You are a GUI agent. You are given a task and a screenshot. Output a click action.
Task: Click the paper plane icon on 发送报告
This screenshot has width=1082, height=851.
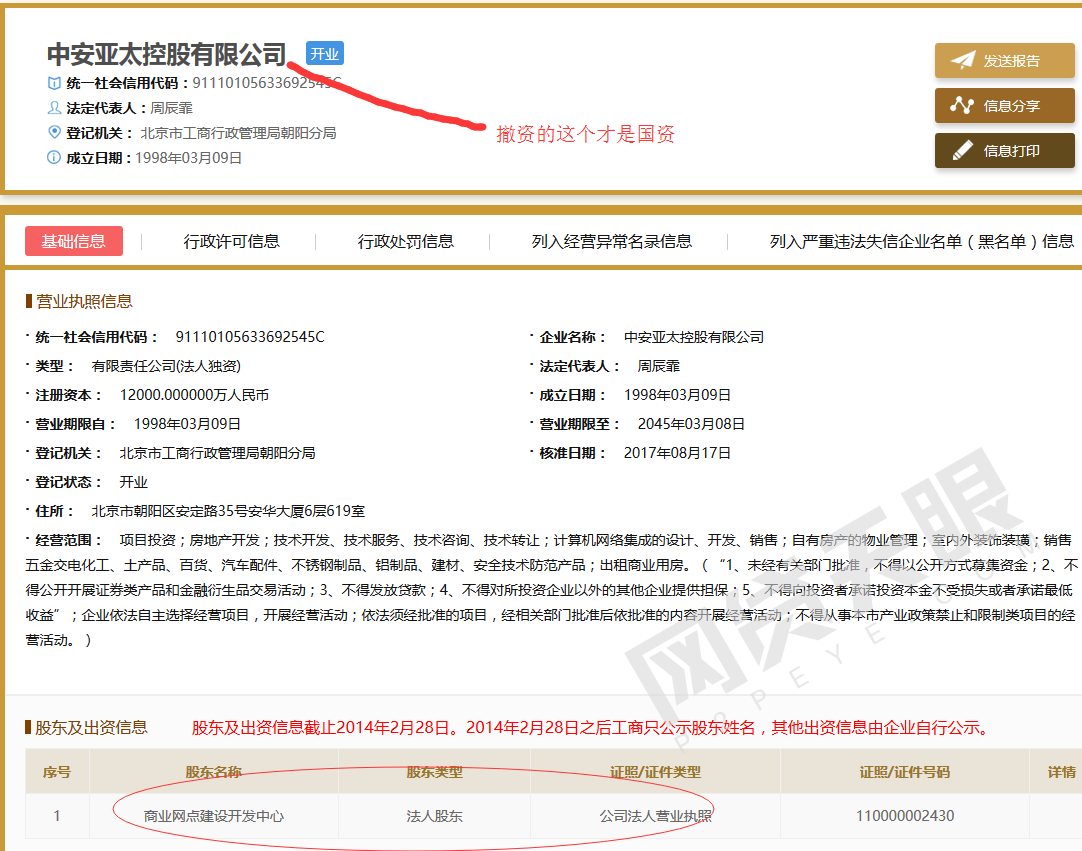pyautogui.click(x=963, y=61)
